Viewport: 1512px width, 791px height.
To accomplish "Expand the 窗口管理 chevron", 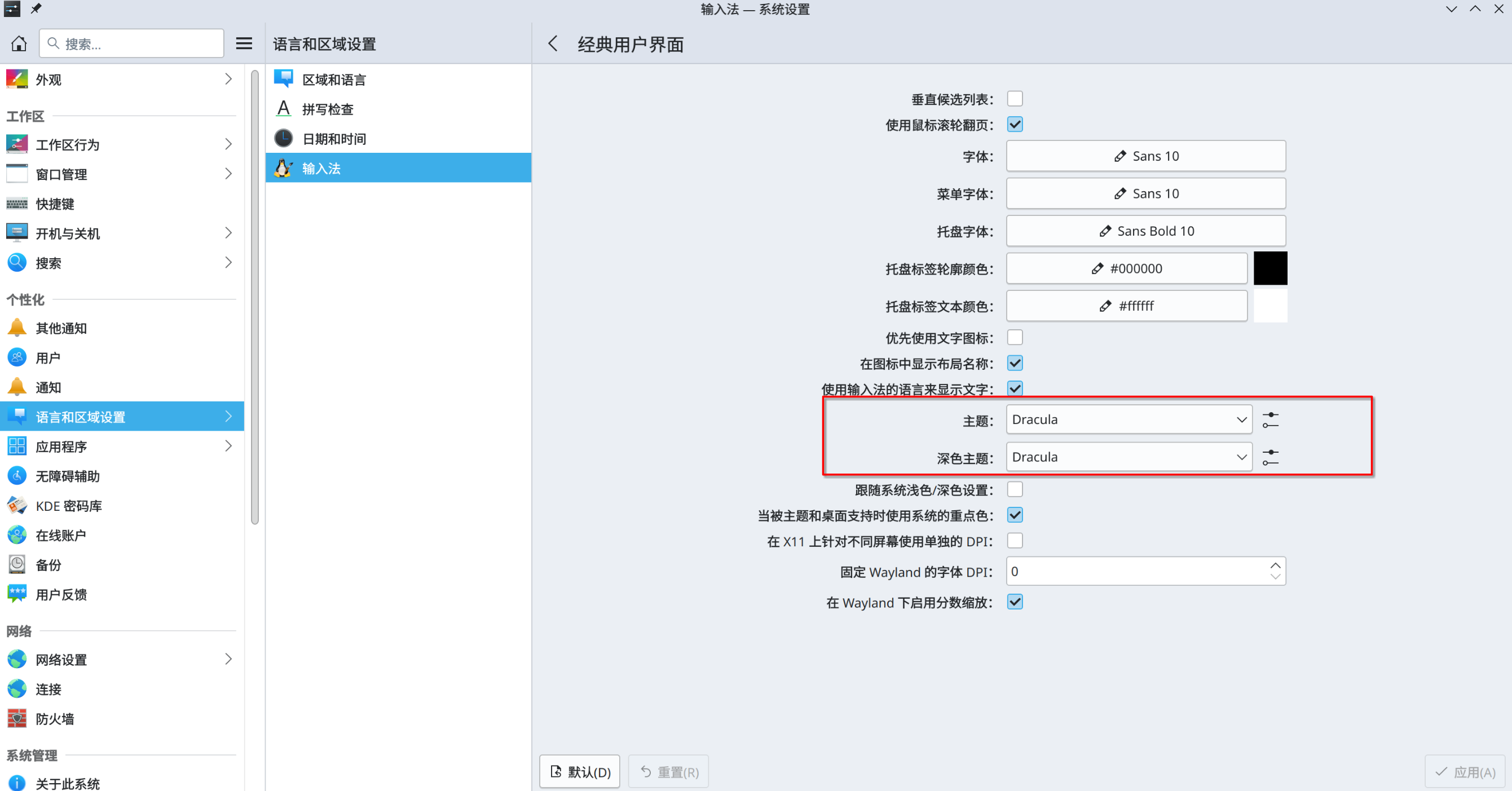I will [x=228, y=174].
